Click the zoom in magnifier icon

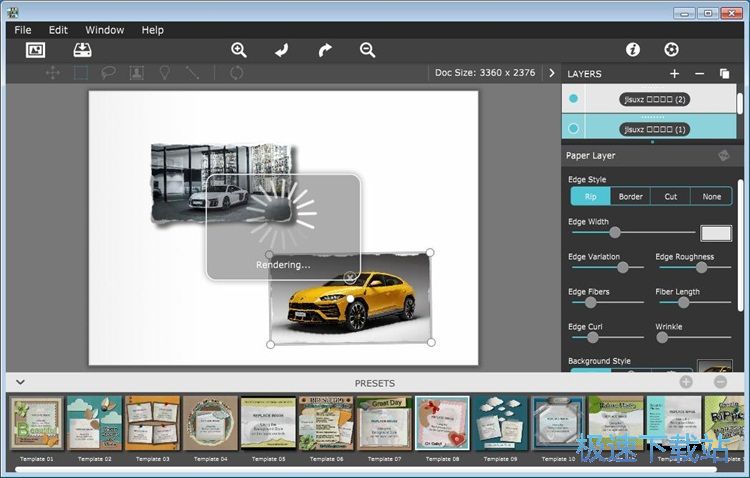(239, 50)
